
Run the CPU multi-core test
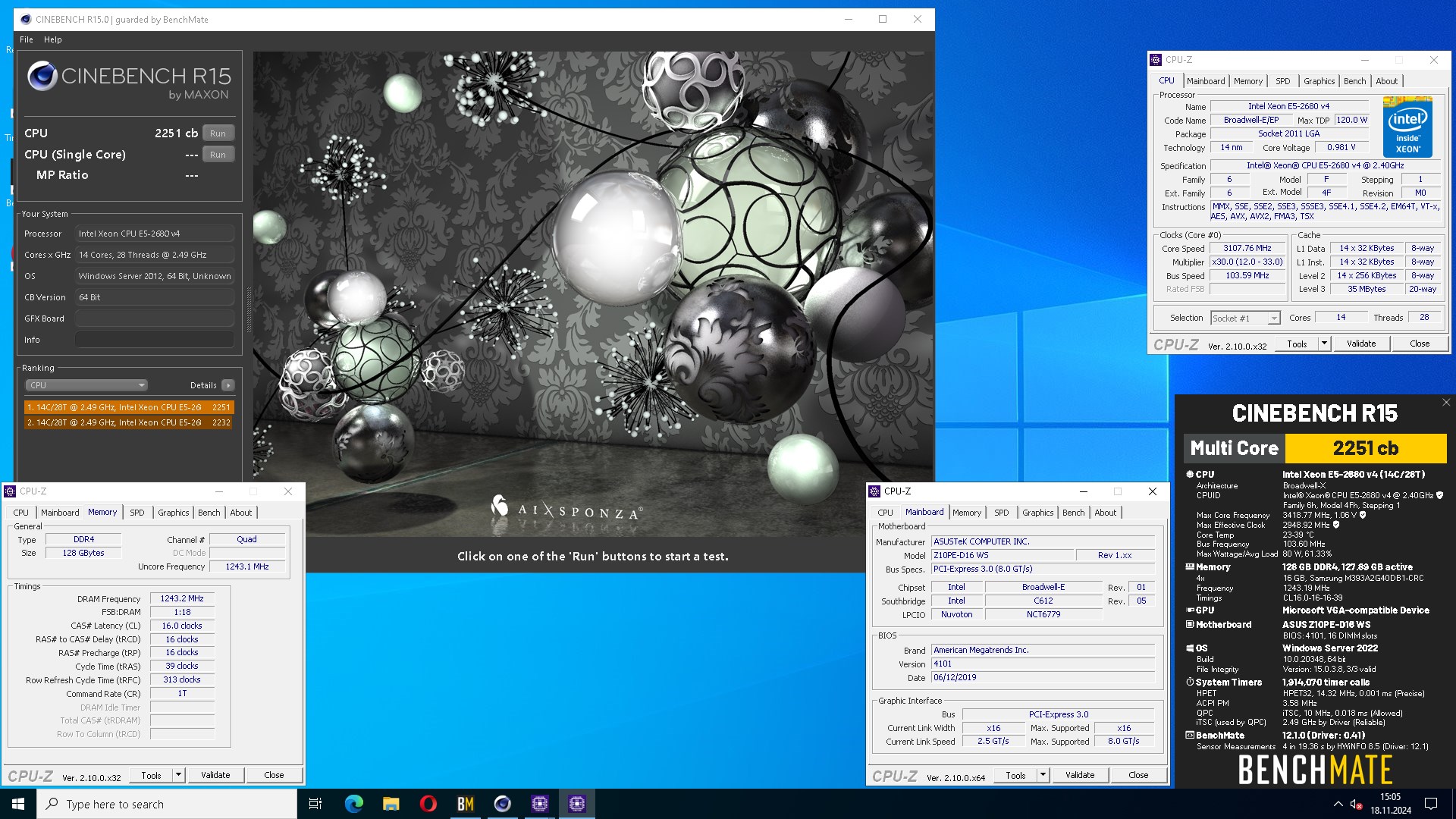point(218,133)
